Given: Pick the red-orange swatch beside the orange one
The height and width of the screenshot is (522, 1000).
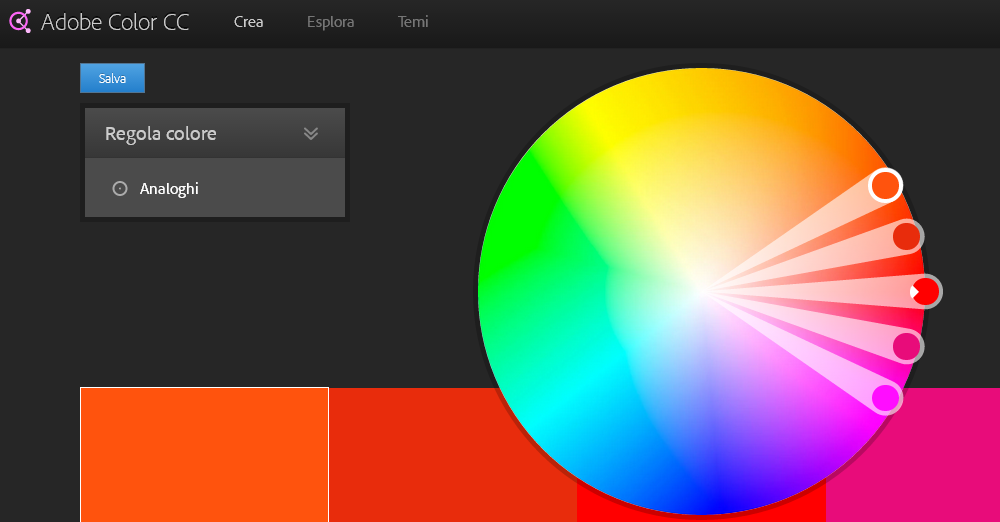Looking at the screenshot, I should (x=440, y=454).
